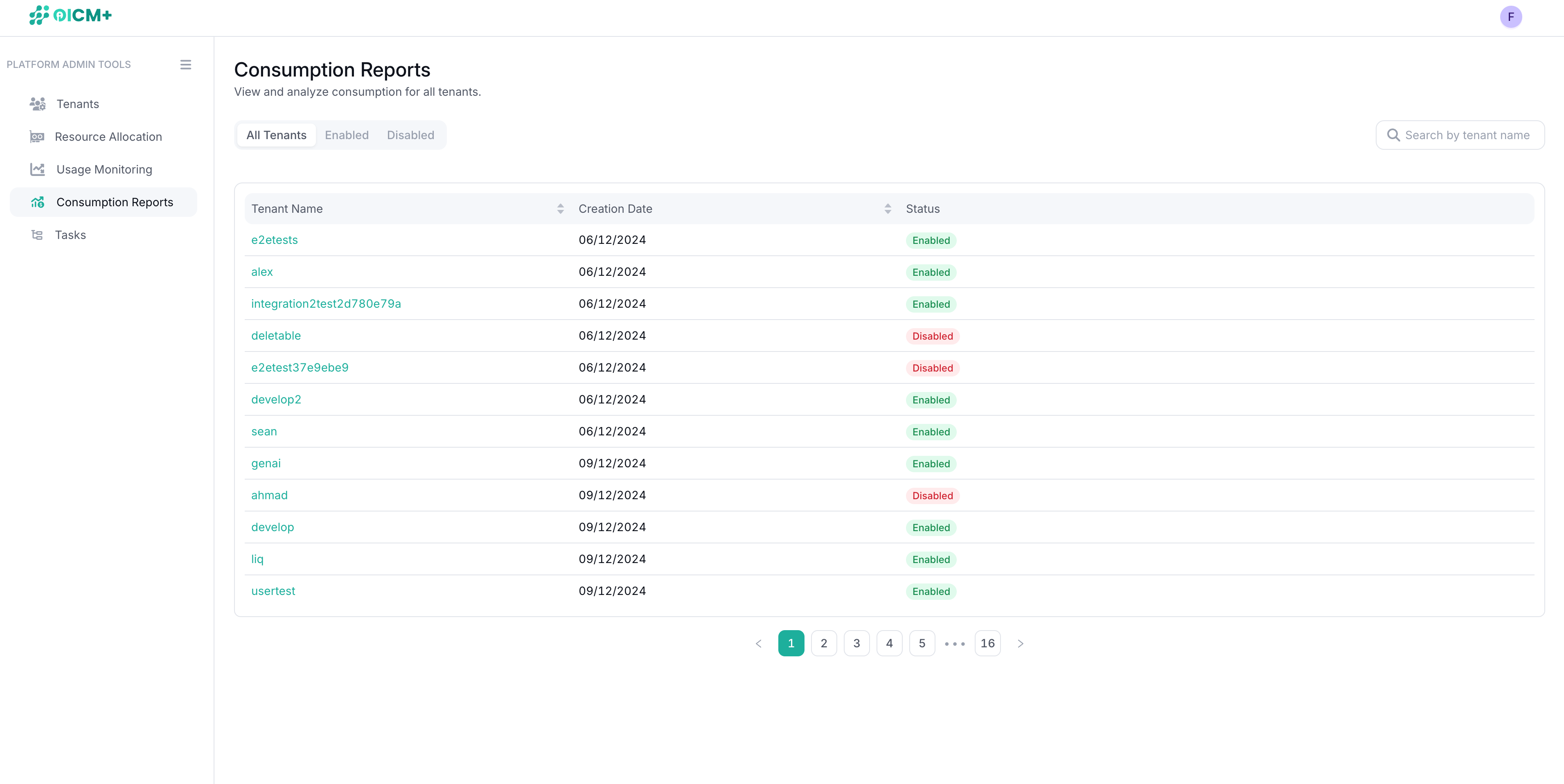This screenshot has height=784, width=1564.
Task: Click the Consumption Reports sidebar icon
Action: [37, 202]
